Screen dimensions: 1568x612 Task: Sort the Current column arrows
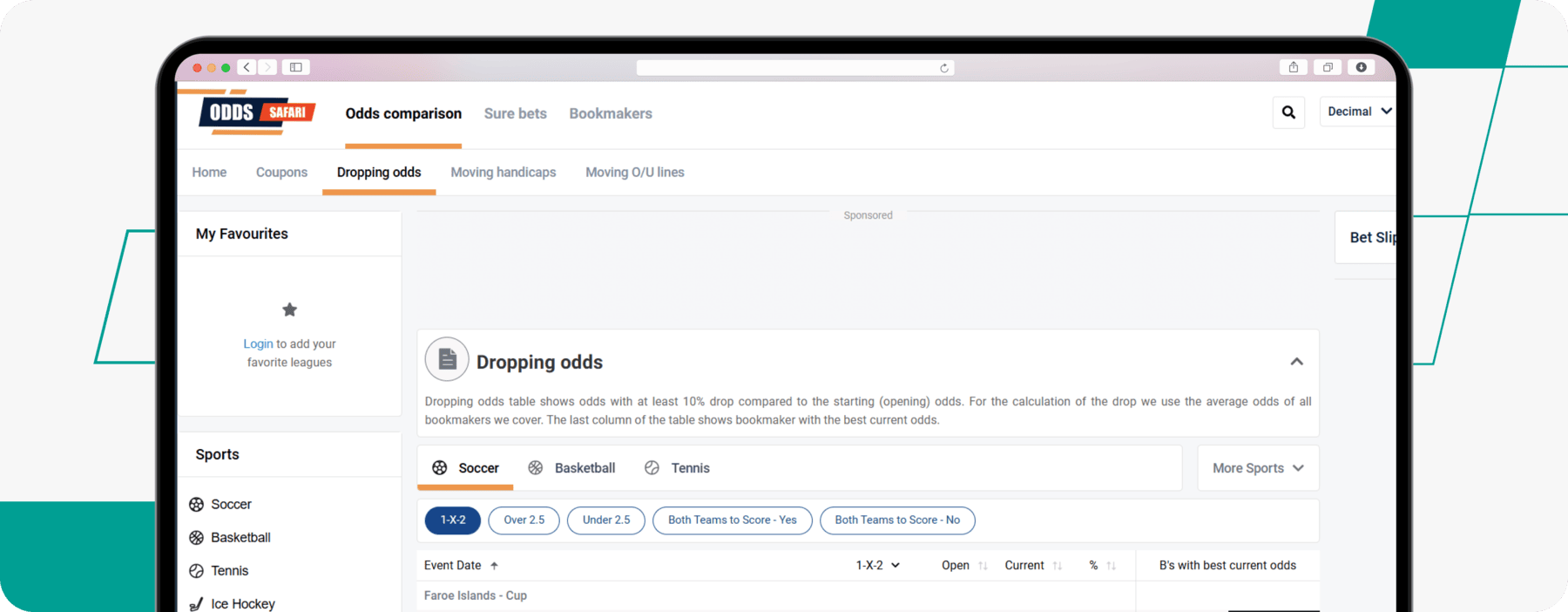coord(1057,566)
